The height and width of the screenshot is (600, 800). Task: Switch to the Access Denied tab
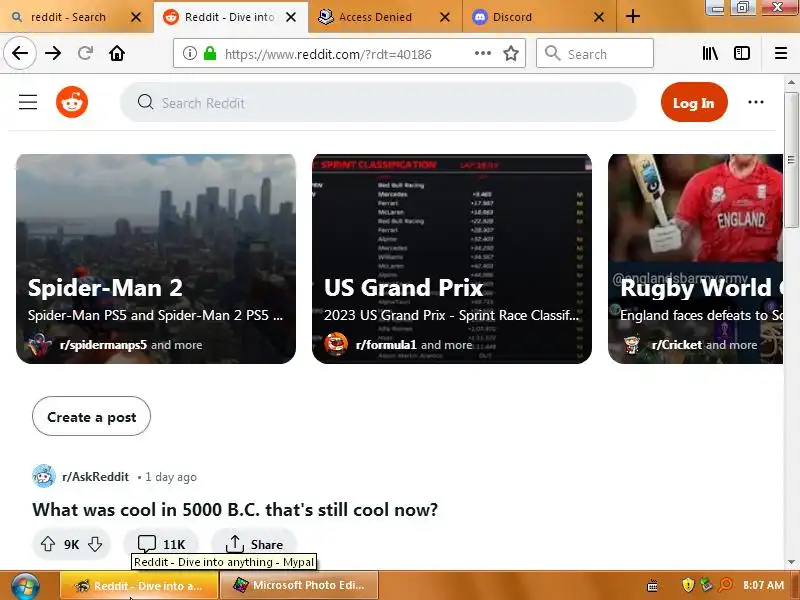tap(385, 17)
